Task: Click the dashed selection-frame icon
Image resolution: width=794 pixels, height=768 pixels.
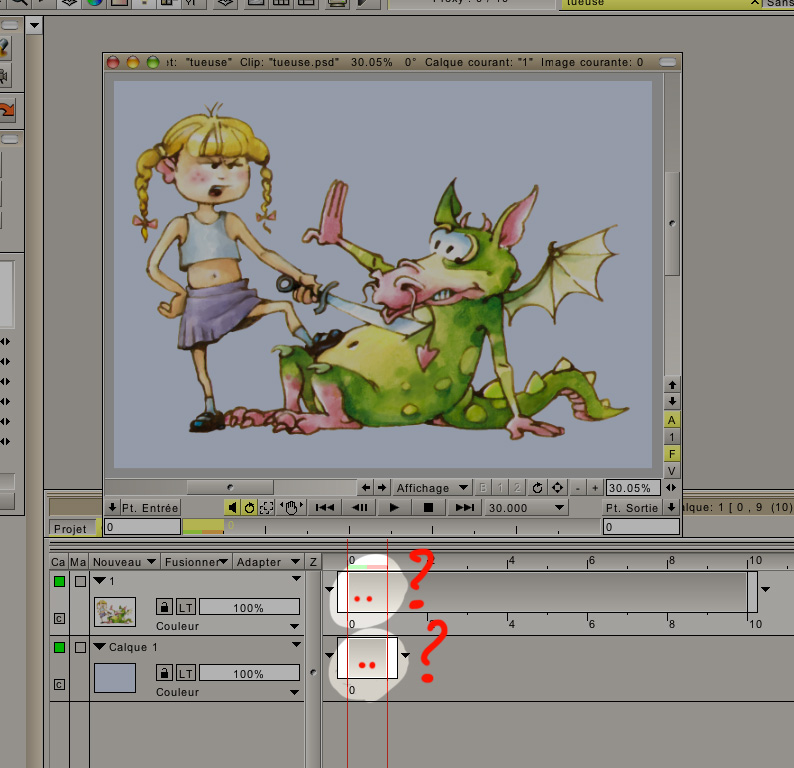Action: (266, 507)
